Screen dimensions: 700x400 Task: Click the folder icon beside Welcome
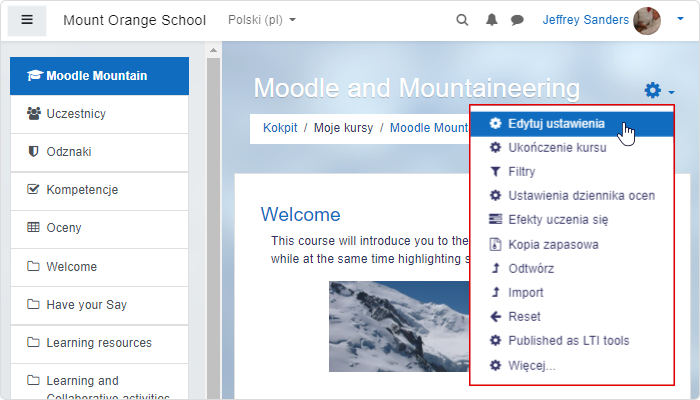33,266
